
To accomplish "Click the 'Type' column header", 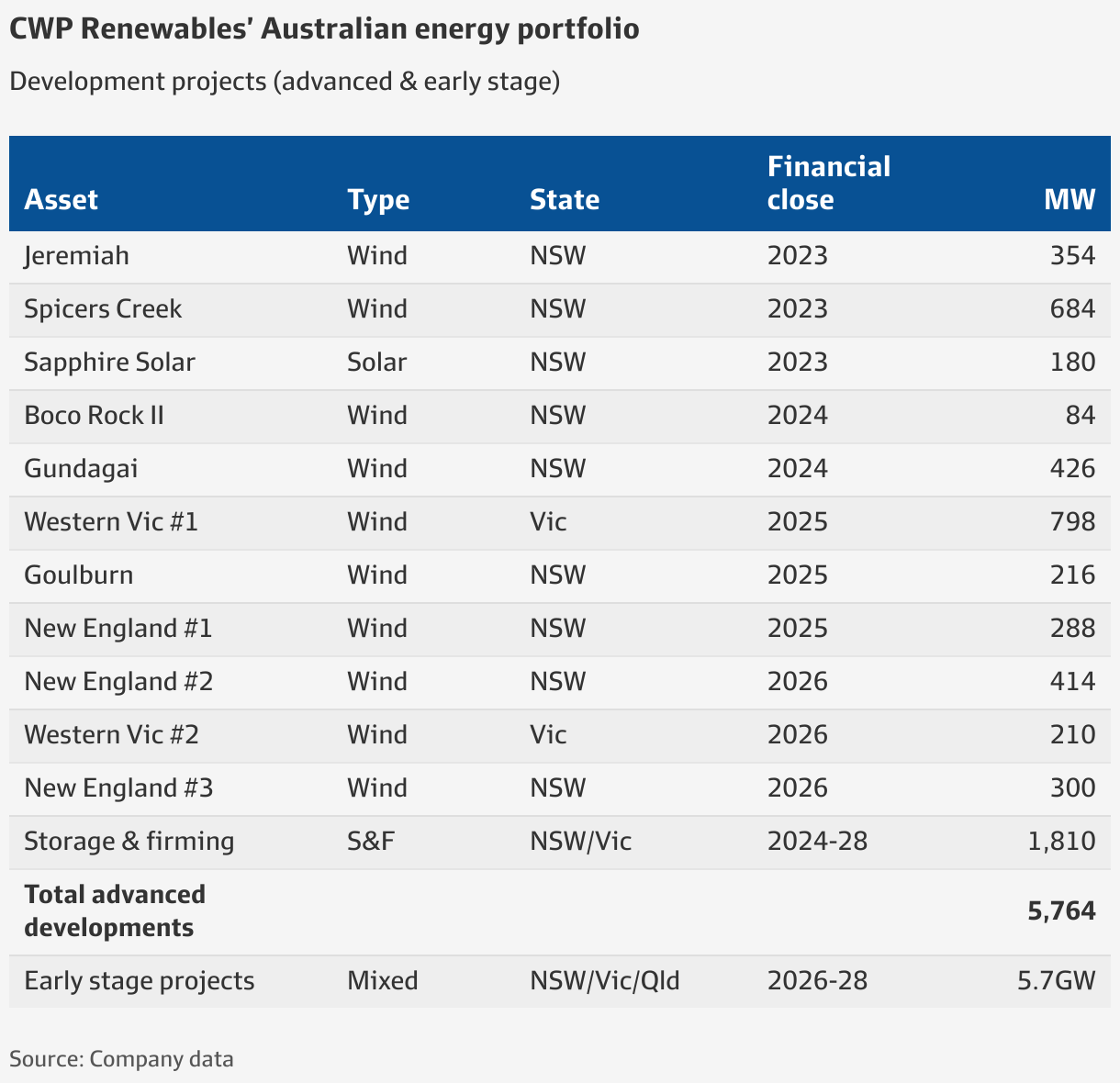I will point(378,199).
